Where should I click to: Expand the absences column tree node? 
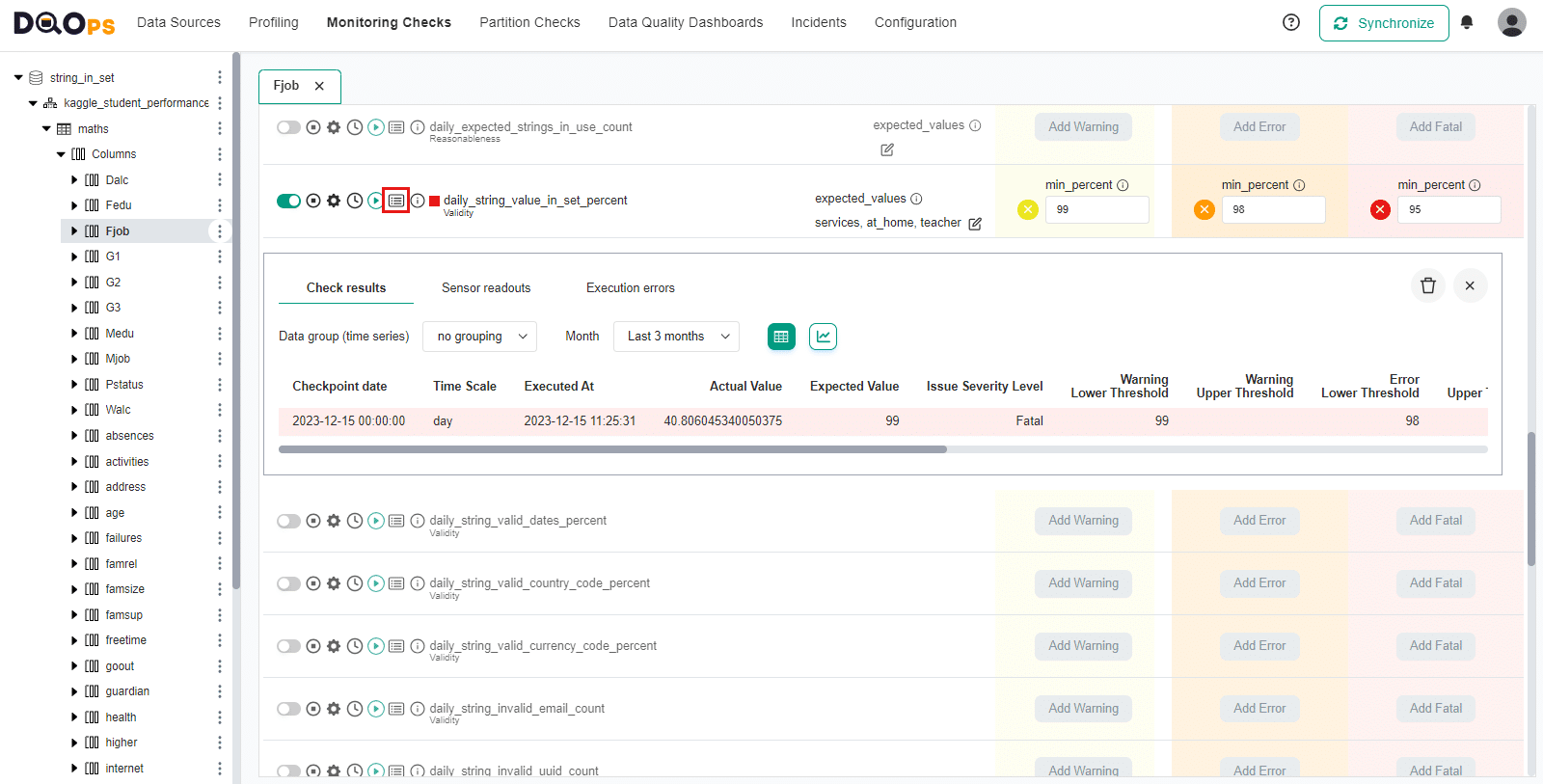(74, 436)
